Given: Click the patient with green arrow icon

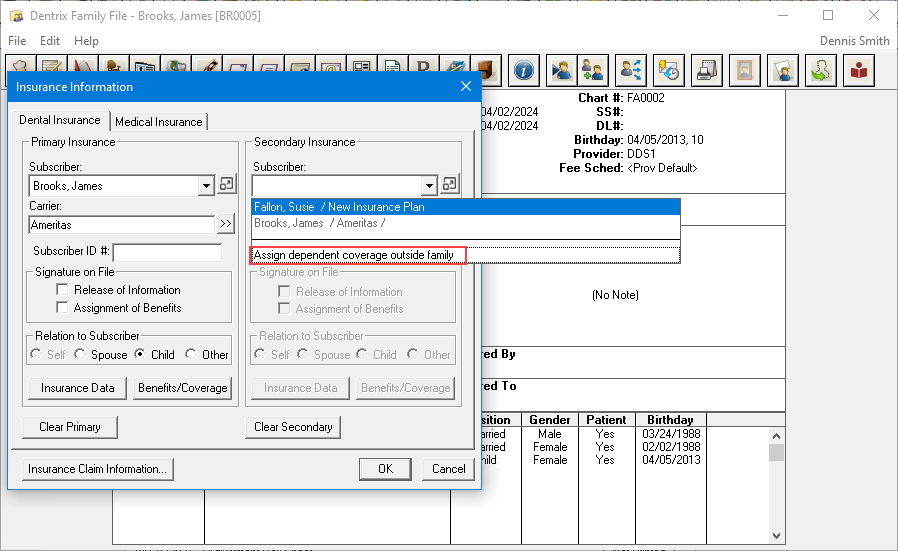Looking at the screenshot, I should [x=820, y=70].
